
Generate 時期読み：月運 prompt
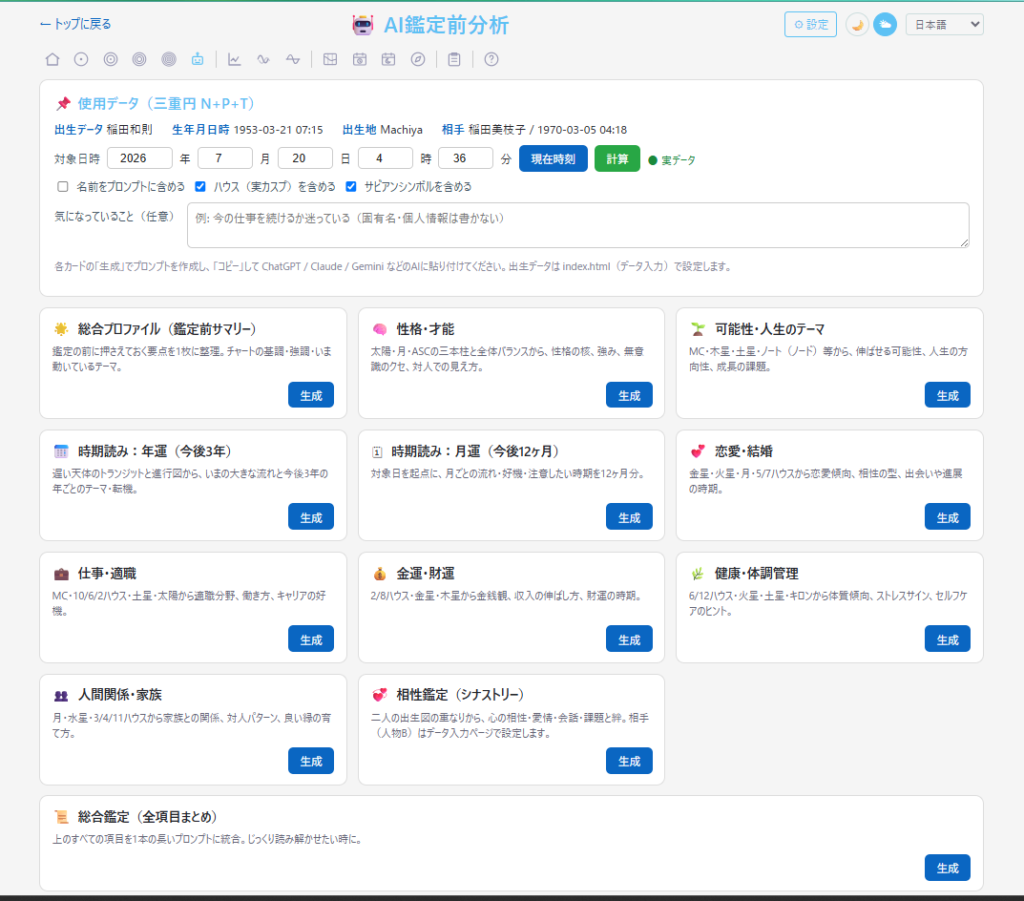coord(629,517)
